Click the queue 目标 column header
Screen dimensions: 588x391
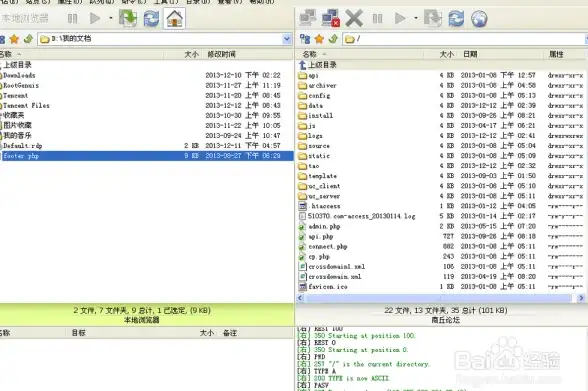pyautogui.click(x=78, y=333)
